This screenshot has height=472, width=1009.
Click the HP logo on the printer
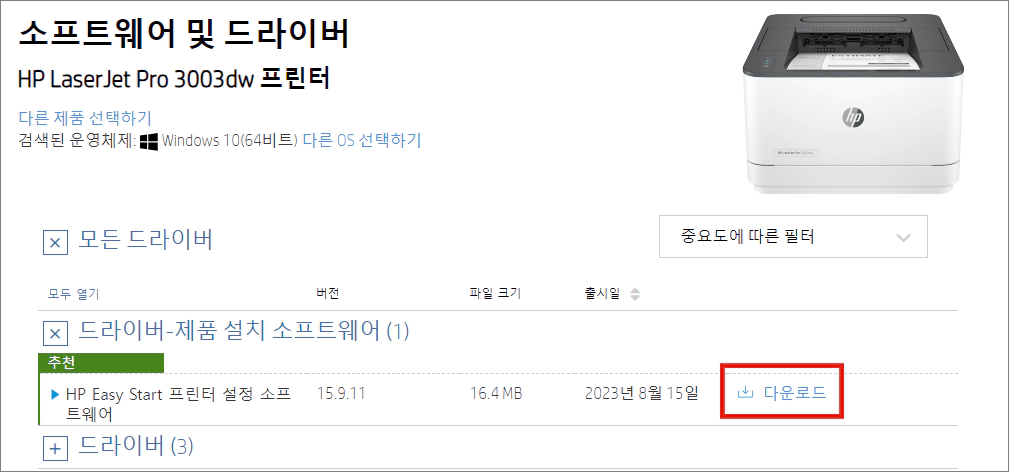853,117
